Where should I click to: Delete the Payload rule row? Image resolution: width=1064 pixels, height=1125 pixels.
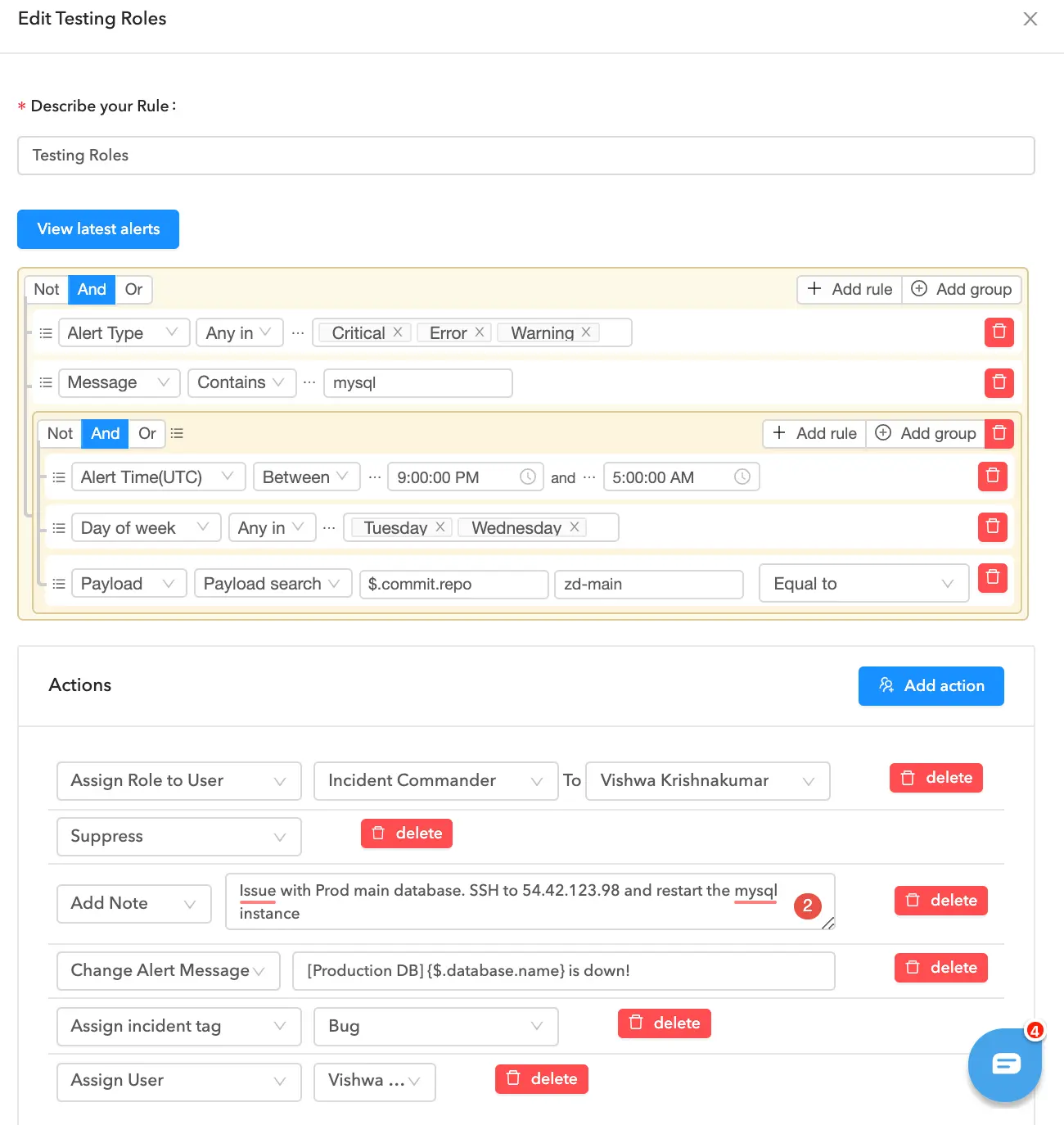(993, 577)
